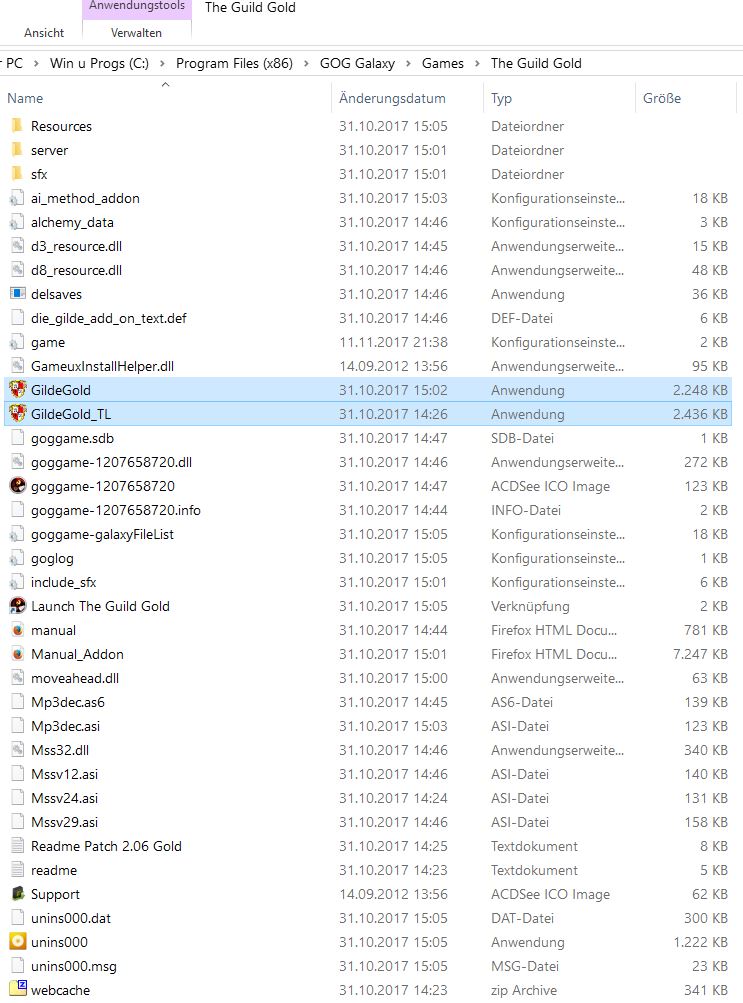Image resolution: width=743 pixels, height=1003 pixels.
Task: Select the server folder icon
Action: coord(17,150)
